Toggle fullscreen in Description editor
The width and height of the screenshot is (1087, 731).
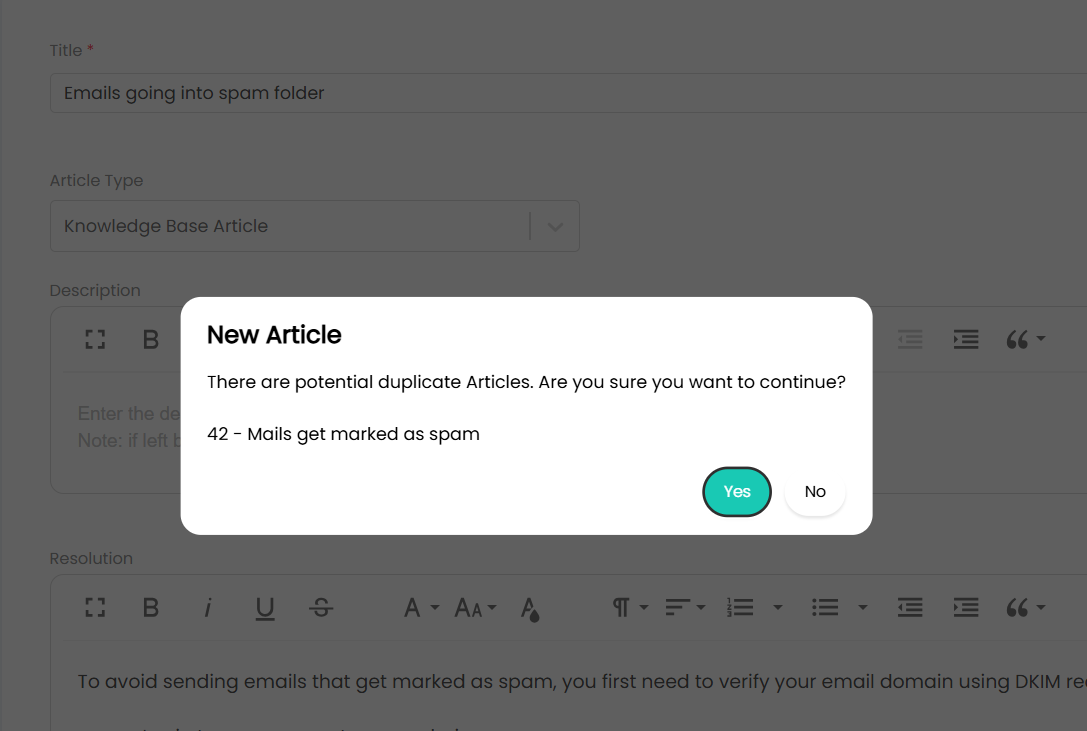tap(95, 340)
